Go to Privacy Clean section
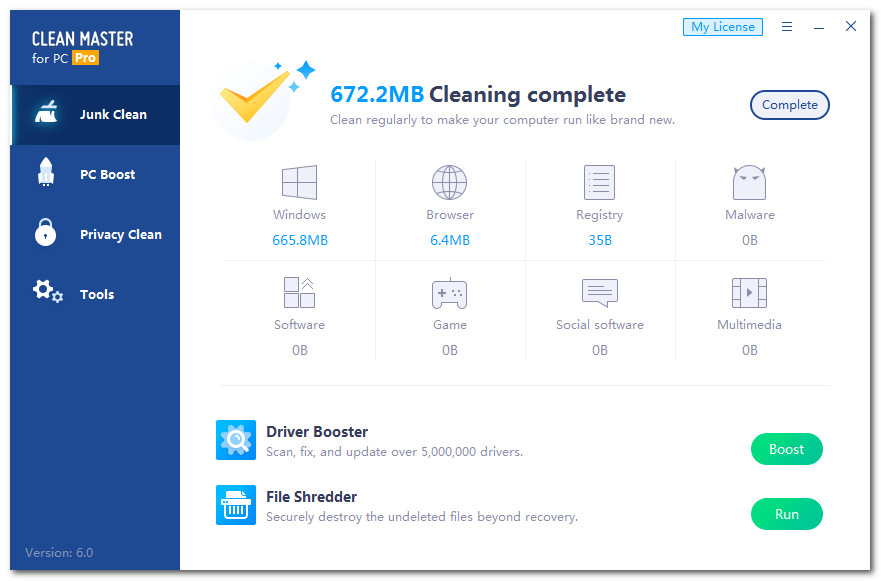 tap(96, 235)
